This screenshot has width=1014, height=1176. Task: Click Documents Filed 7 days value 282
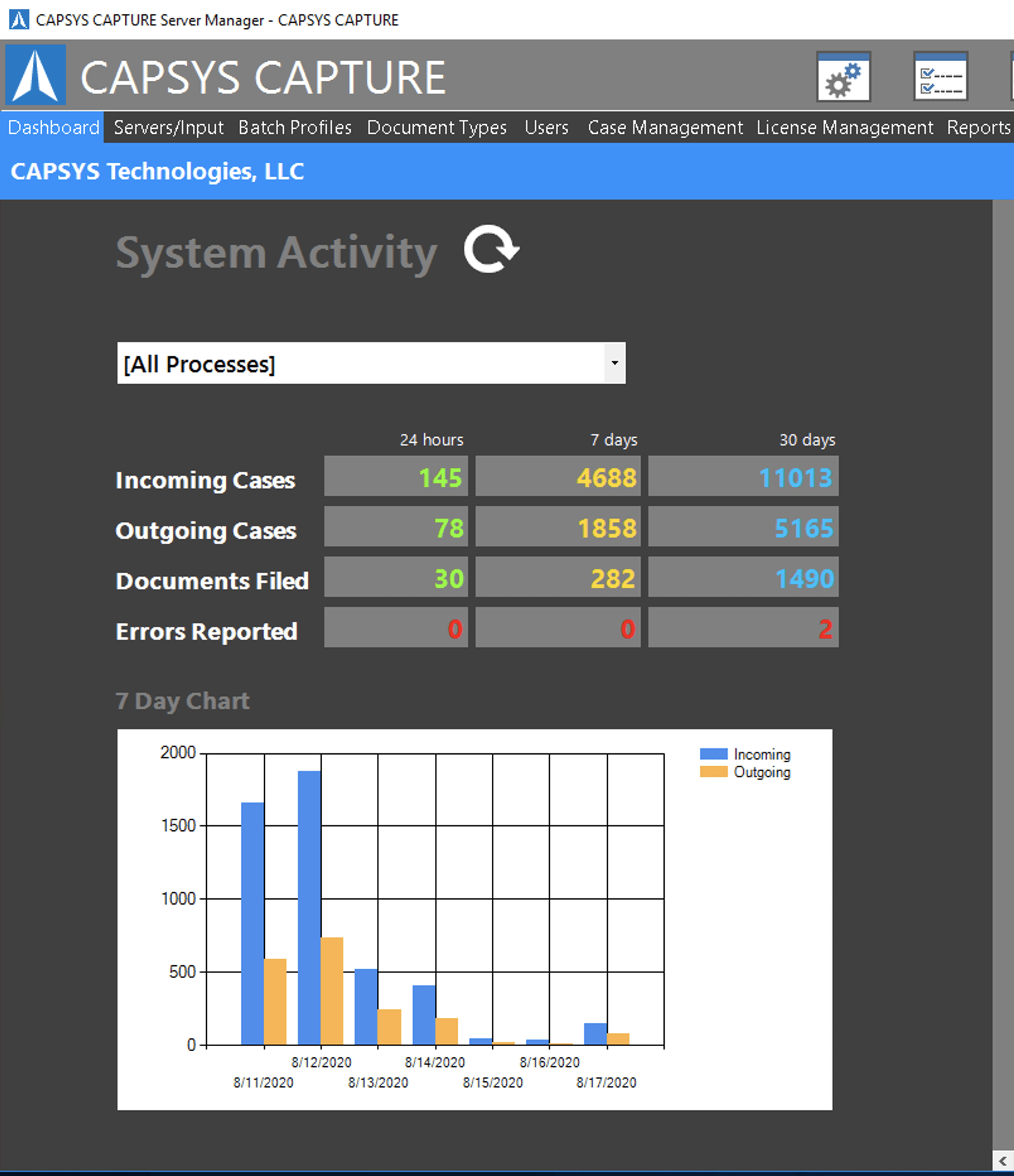click(557, 577)
